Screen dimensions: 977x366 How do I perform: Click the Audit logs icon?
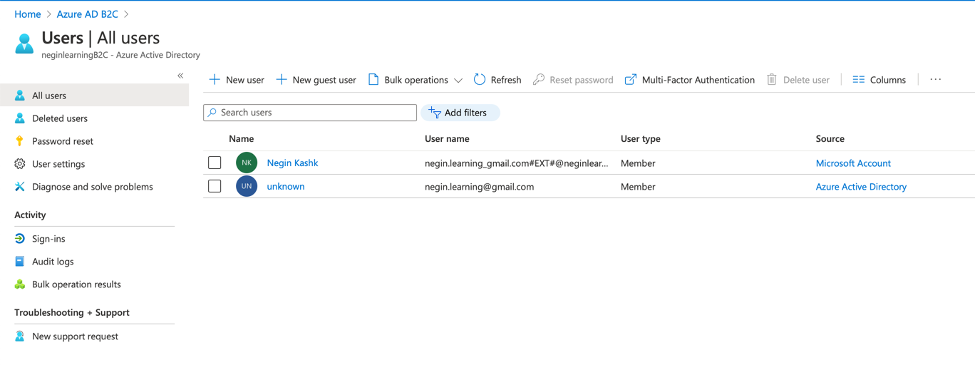tap(20, 262)
